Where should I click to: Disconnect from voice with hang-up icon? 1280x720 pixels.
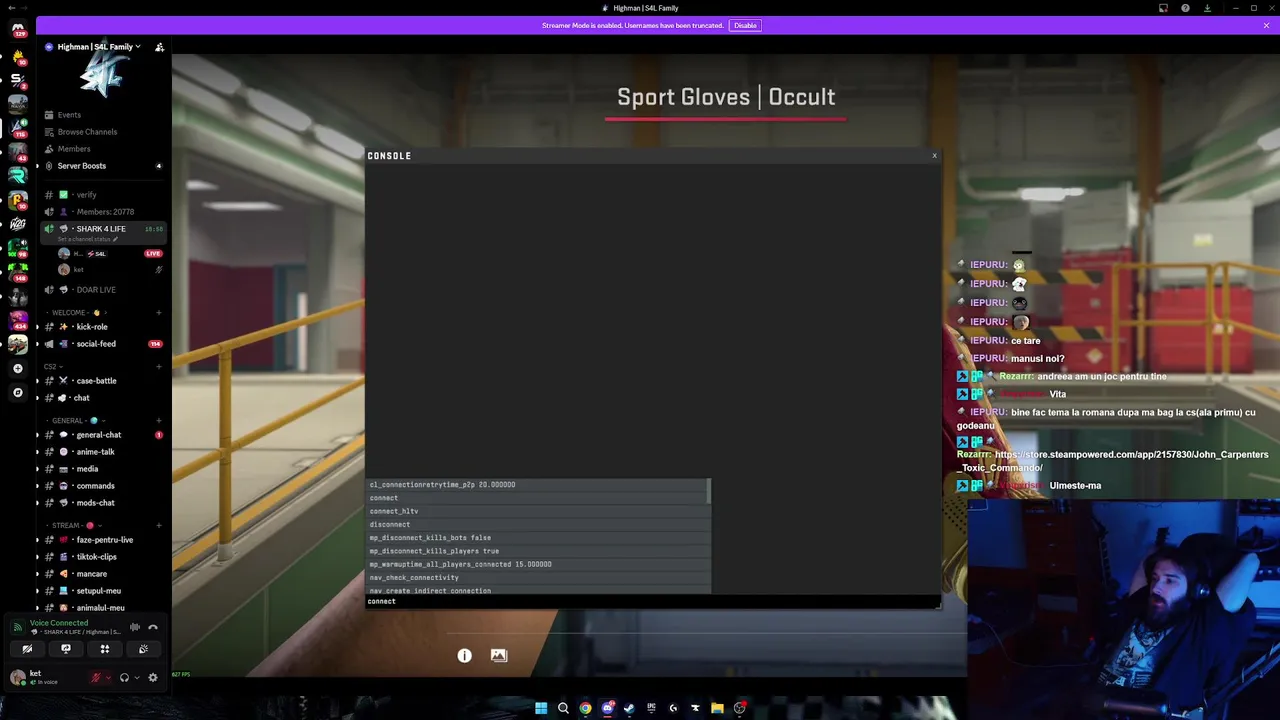coord(153,627)
